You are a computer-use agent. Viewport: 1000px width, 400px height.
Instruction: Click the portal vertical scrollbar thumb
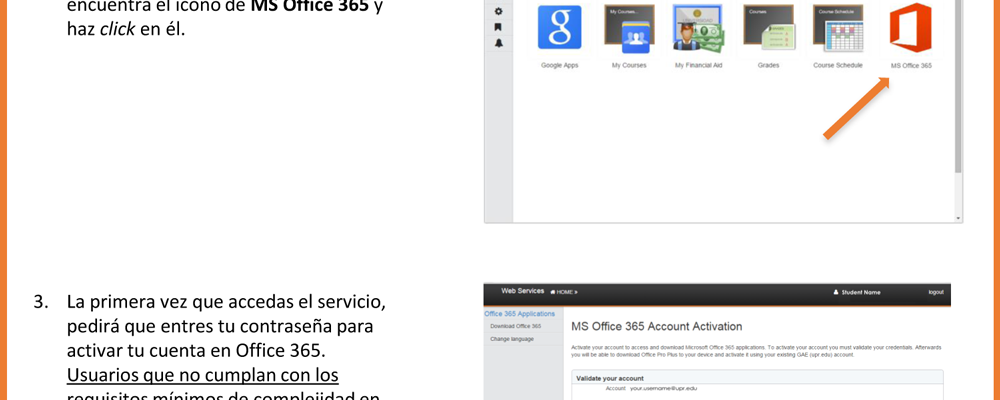point(958,86)
